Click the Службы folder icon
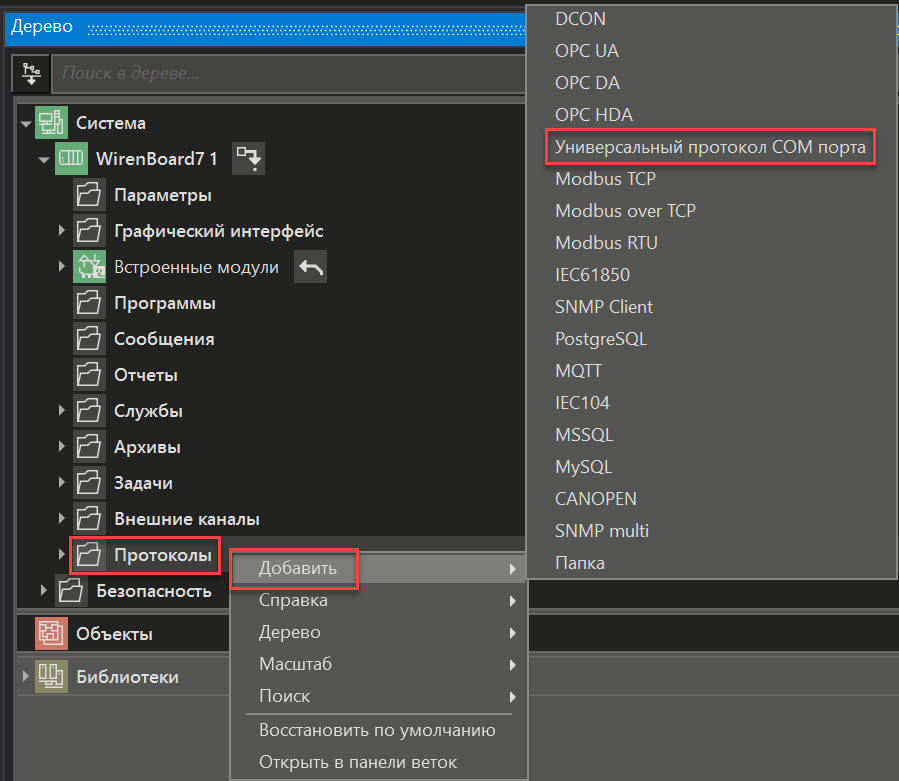This screenshot has width=899, height=781. click(x=89, y=411)
